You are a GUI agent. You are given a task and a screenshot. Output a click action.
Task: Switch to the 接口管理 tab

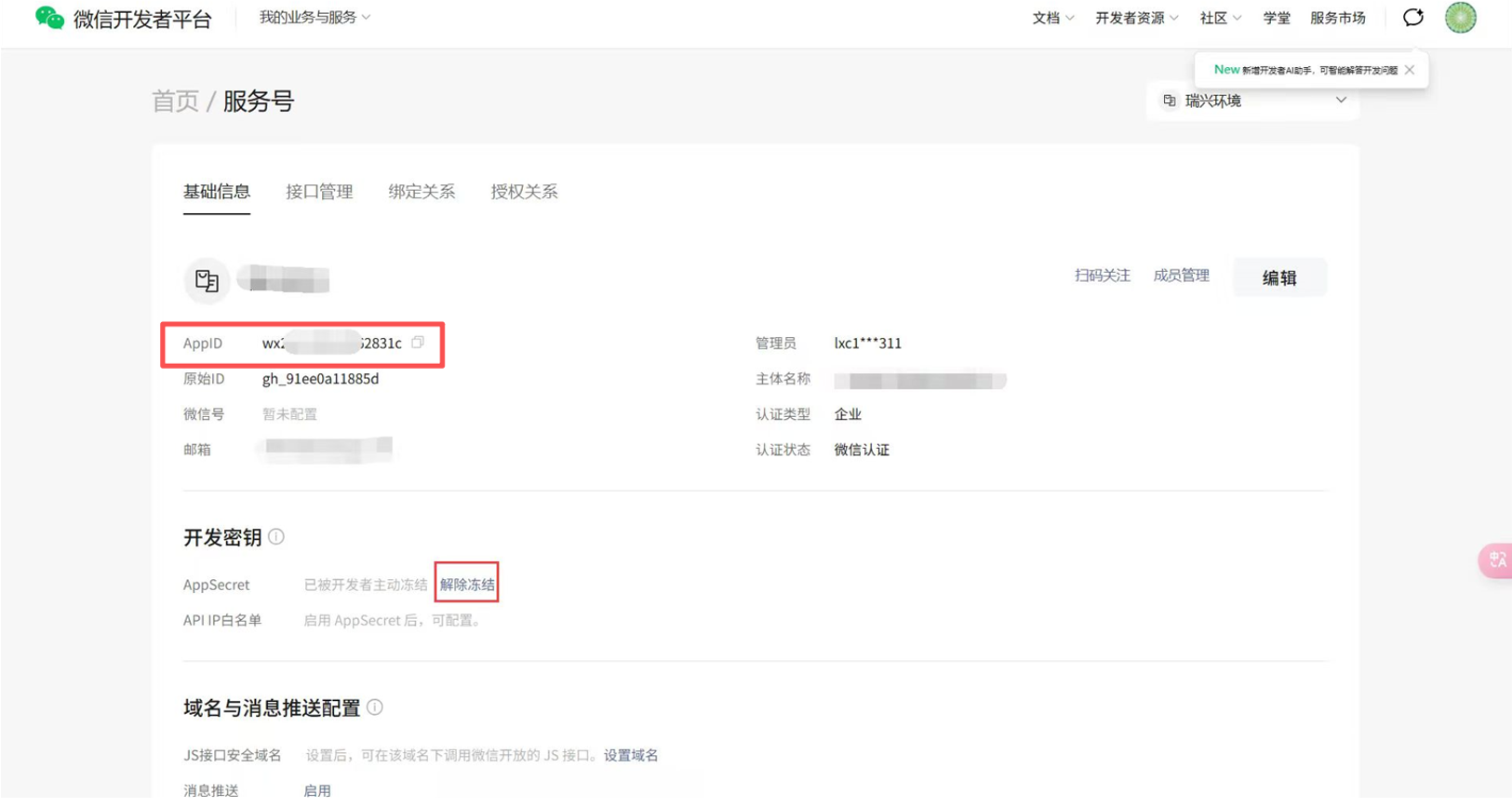click(319, 192)
